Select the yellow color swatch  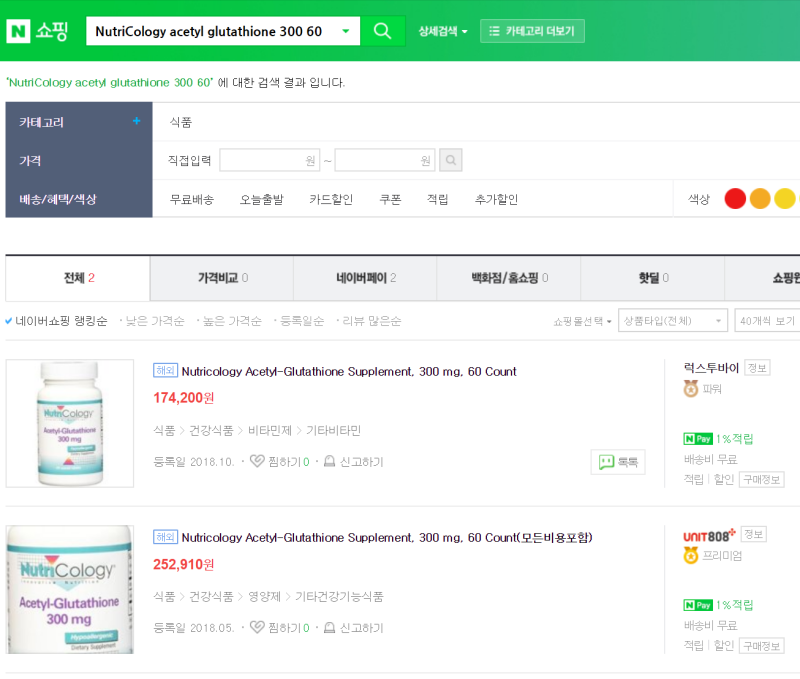(x=785, y=198)
